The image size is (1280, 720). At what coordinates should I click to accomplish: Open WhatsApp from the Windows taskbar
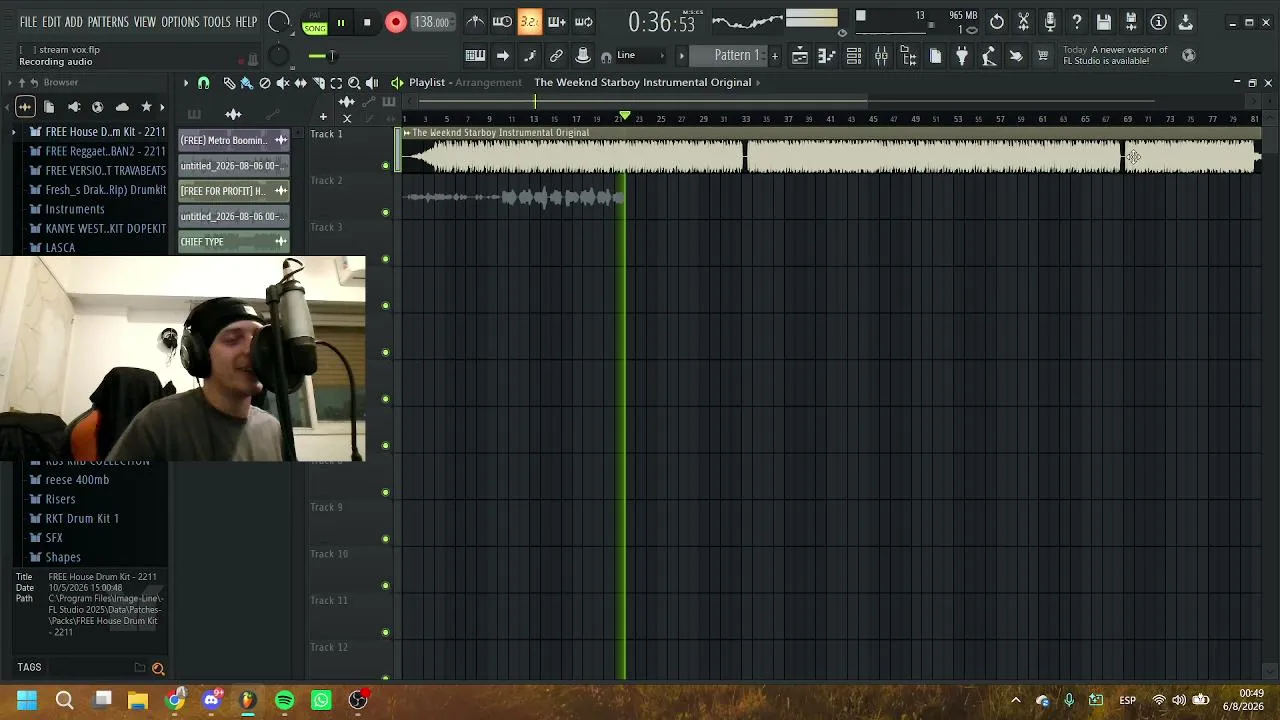pyautogui.click(x=321, y=700)
